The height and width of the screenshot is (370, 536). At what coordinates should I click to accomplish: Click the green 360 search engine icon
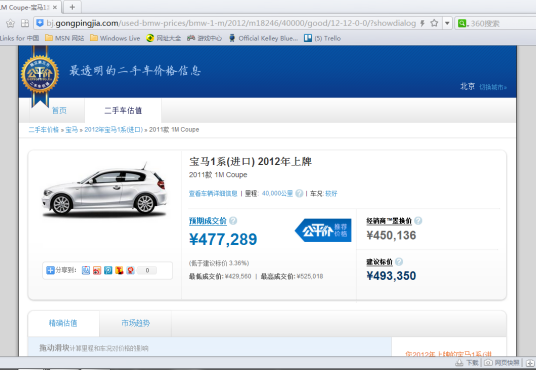click(462, 23)
